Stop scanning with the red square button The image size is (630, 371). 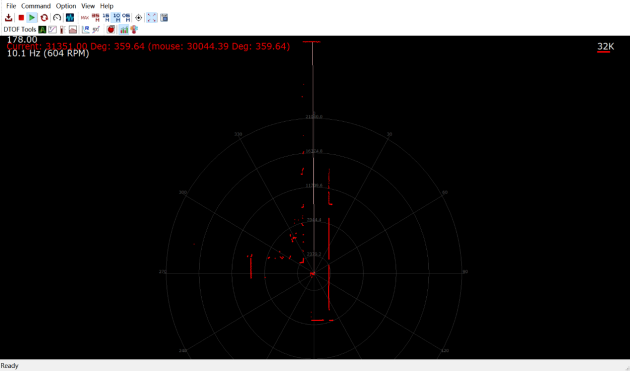click(x=21, y=18)
